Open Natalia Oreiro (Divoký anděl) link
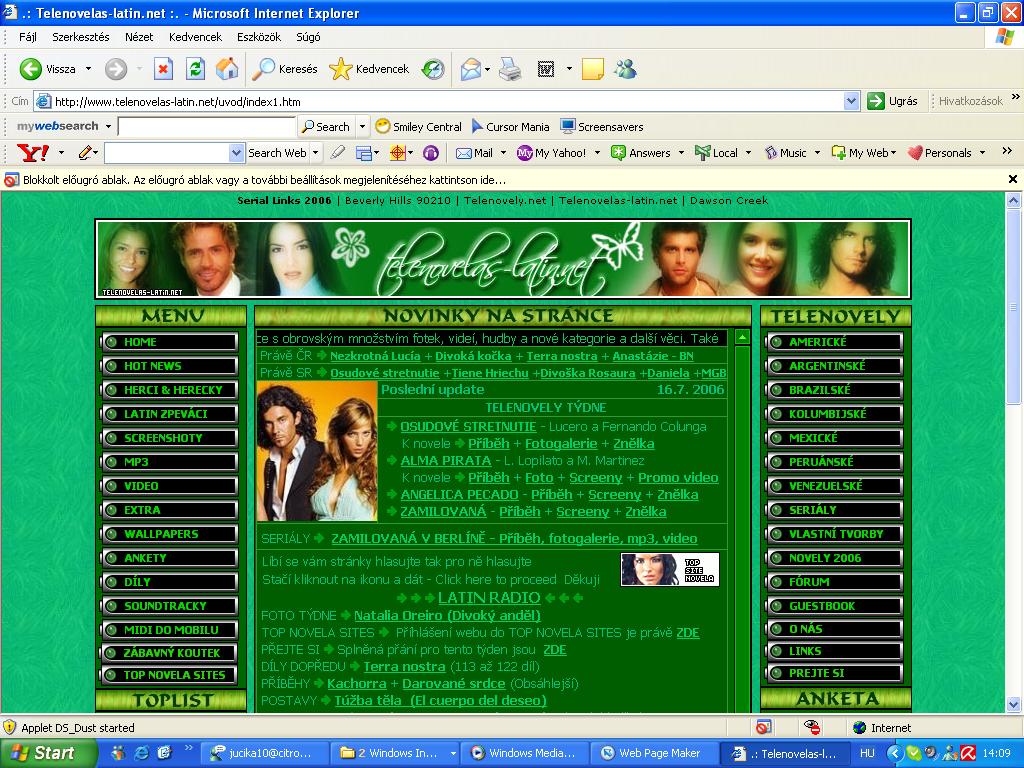1024x768 pixels. [x=447, y=615]
